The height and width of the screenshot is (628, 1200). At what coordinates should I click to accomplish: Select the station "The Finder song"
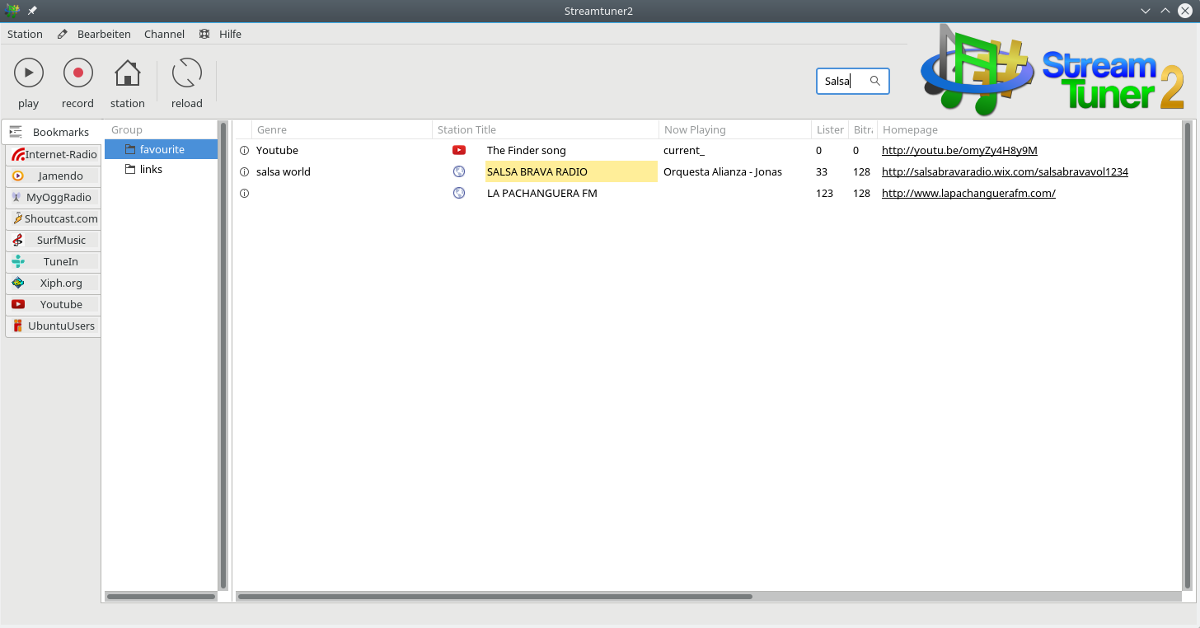point(526,150)
